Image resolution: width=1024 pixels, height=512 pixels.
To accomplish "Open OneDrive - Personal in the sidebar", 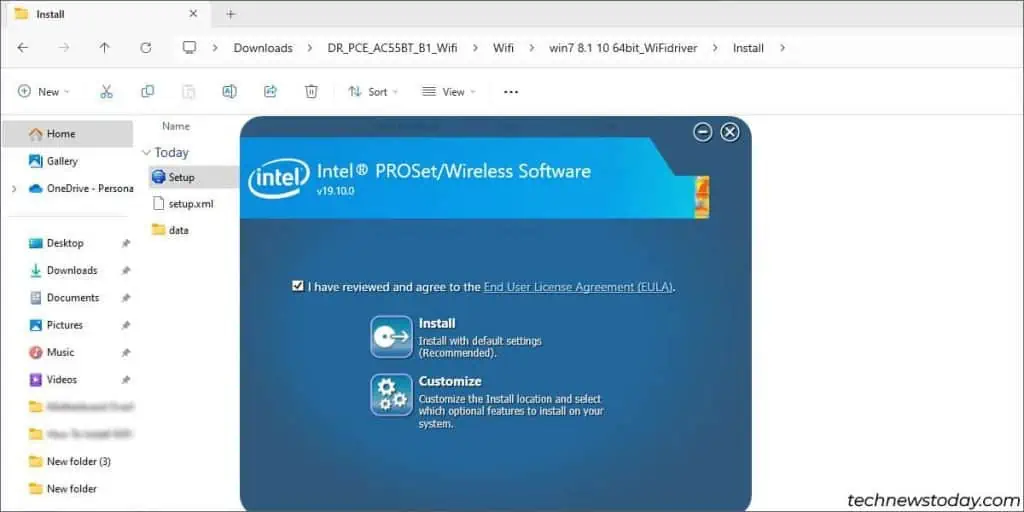I will click(x=81, y=189).
